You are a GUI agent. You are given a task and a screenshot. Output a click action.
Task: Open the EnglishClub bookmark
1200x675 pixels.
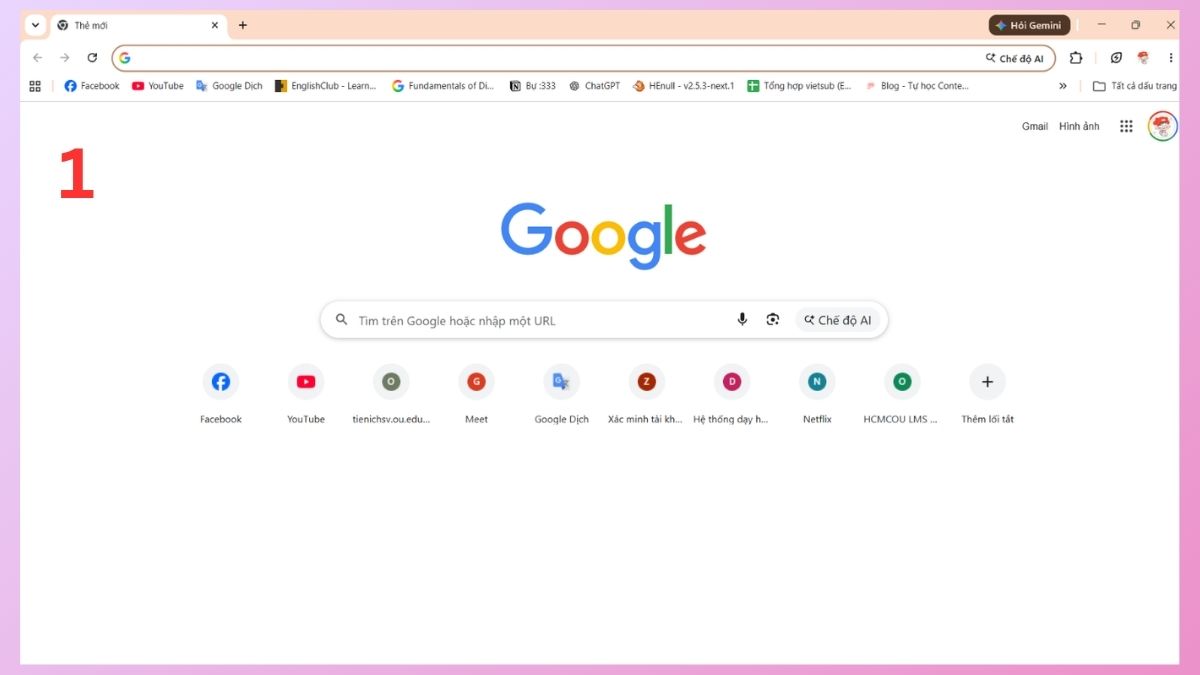point(326,86)
